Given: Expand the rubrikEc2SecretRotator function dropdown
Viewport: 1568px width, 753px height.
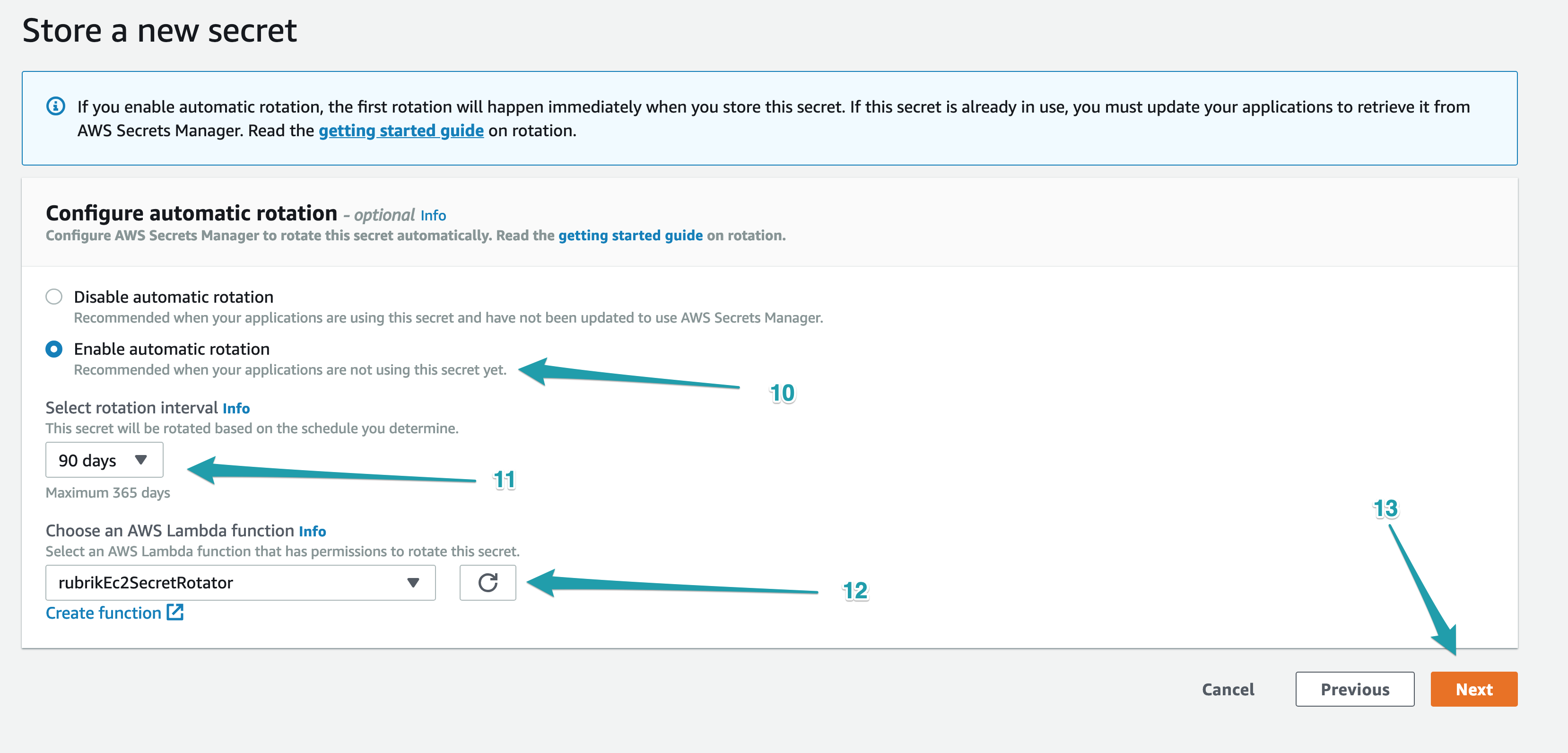Looking at the screenshot, I should (x=240, y=583).
